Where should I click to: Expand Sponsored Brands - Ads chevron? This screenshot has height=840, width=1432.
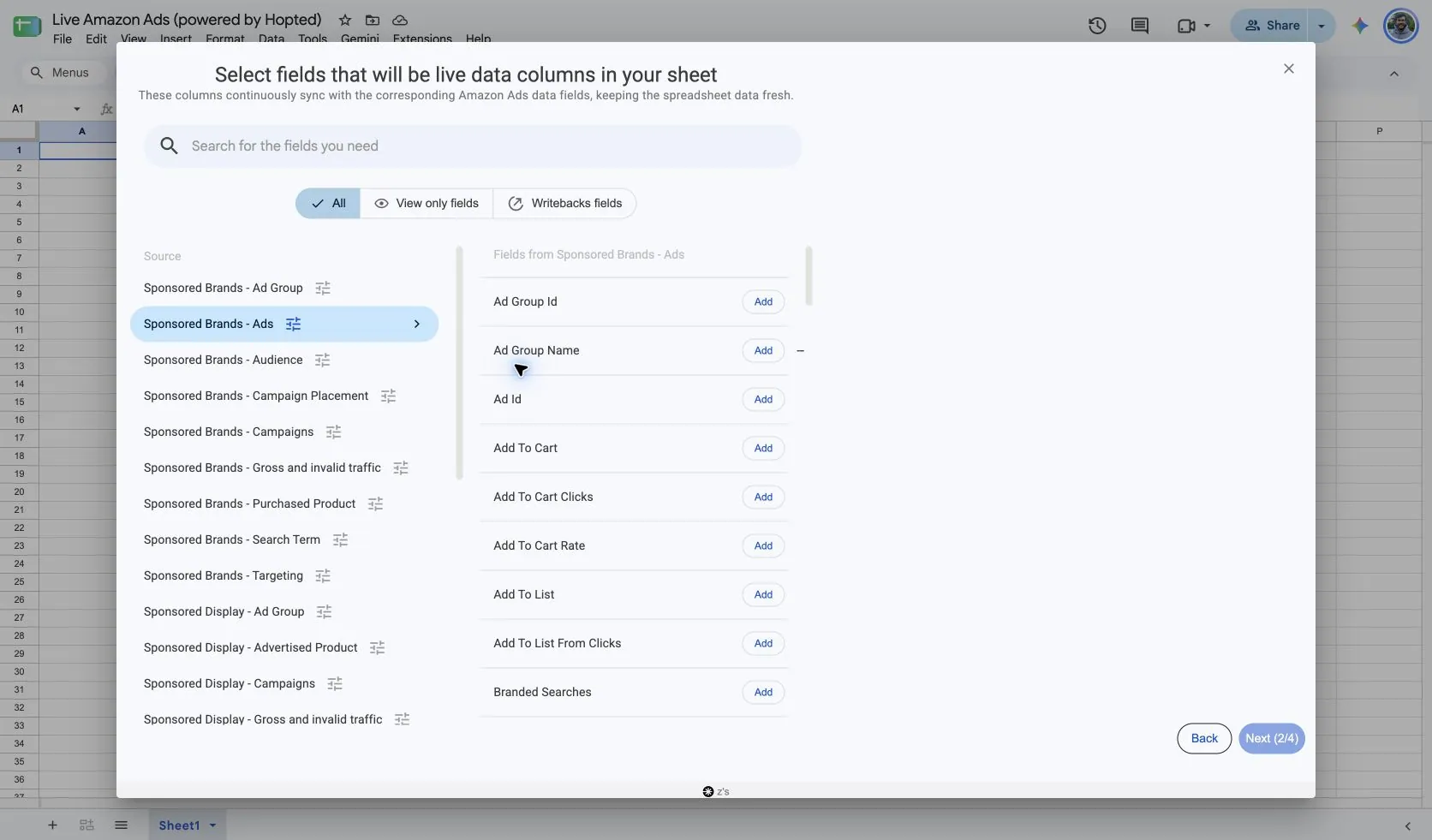point(417,325)
